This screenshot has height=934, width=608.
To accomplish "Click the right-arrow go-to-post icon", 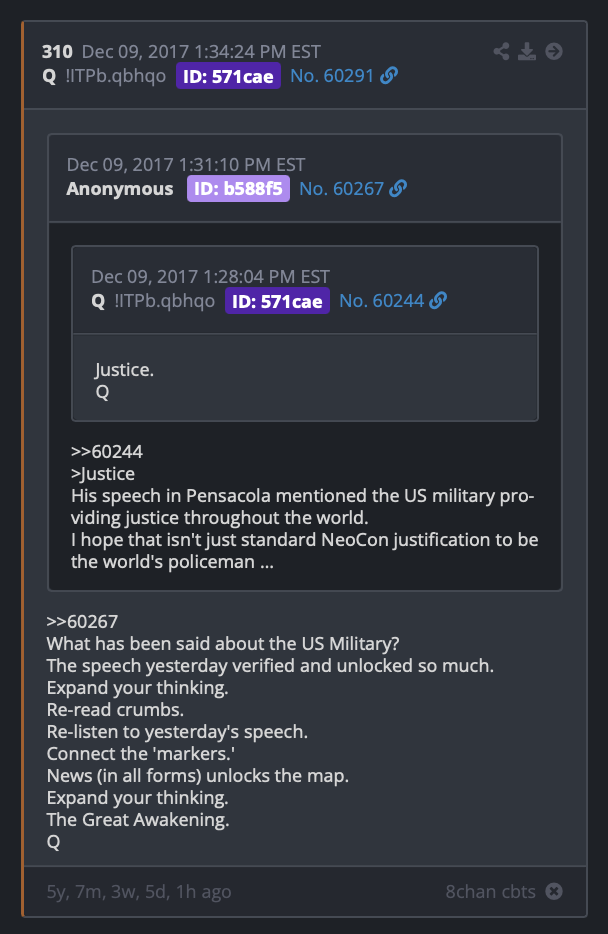I will click(x=554, y=51).
